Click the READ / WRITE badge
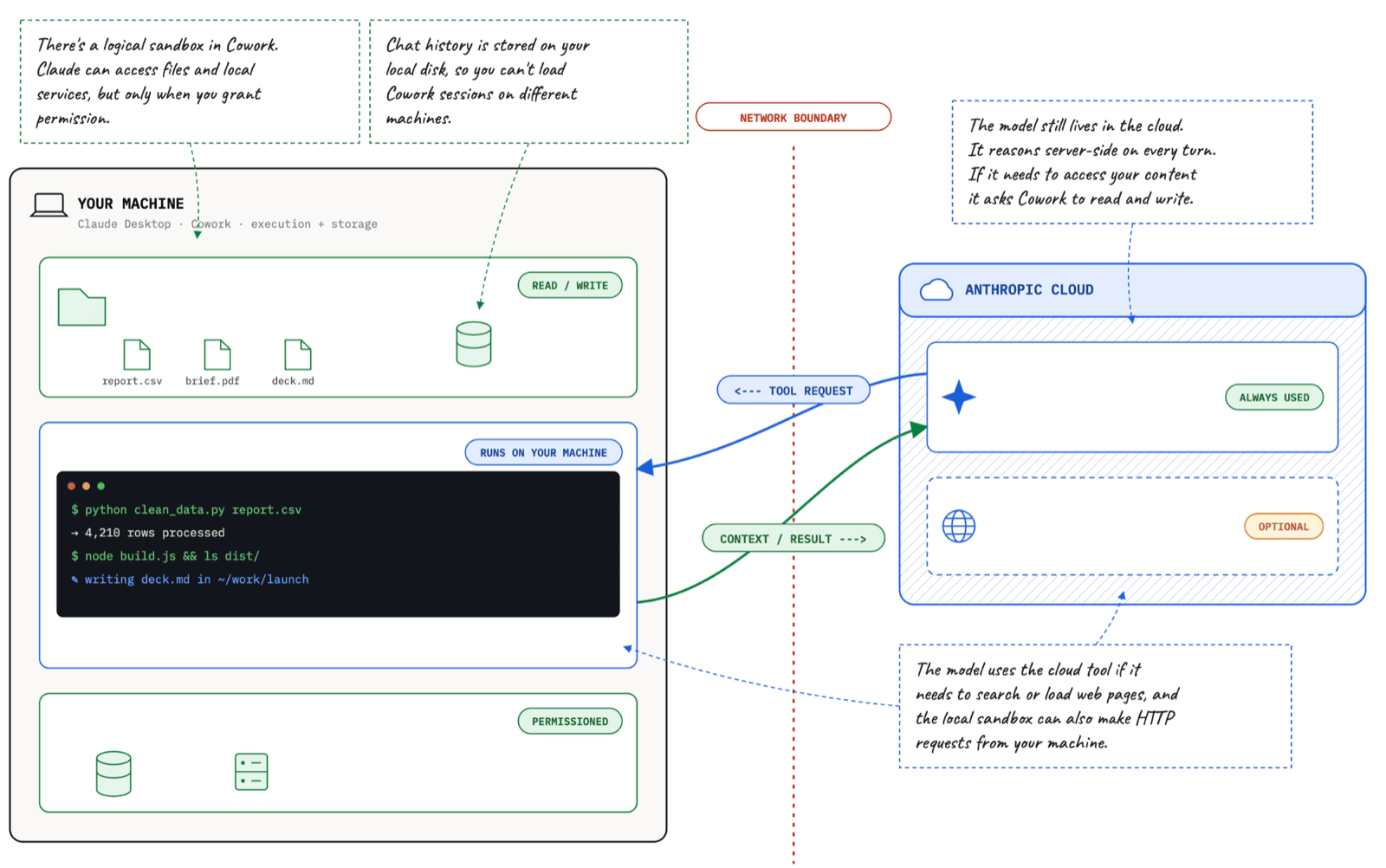 coord(570,285)
